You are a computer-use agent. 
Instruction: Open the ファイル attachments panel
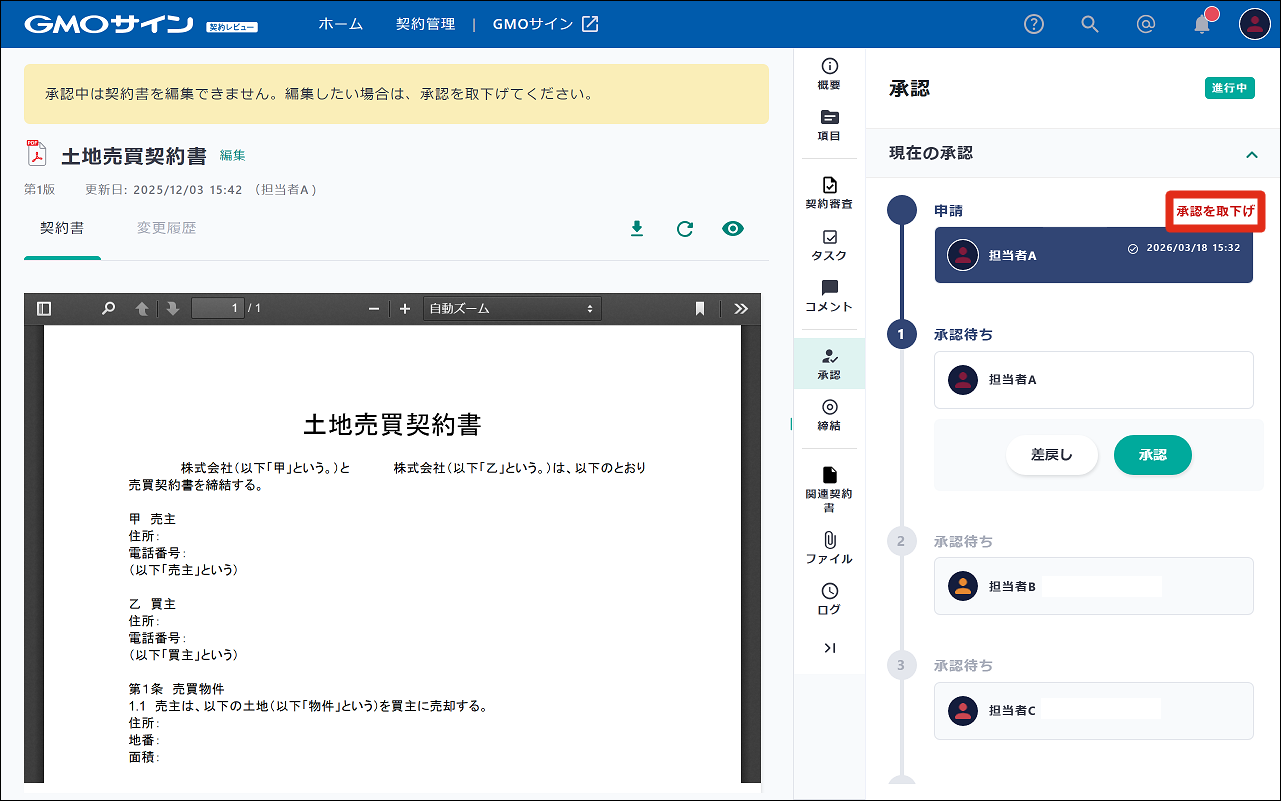tap(829, 548)
